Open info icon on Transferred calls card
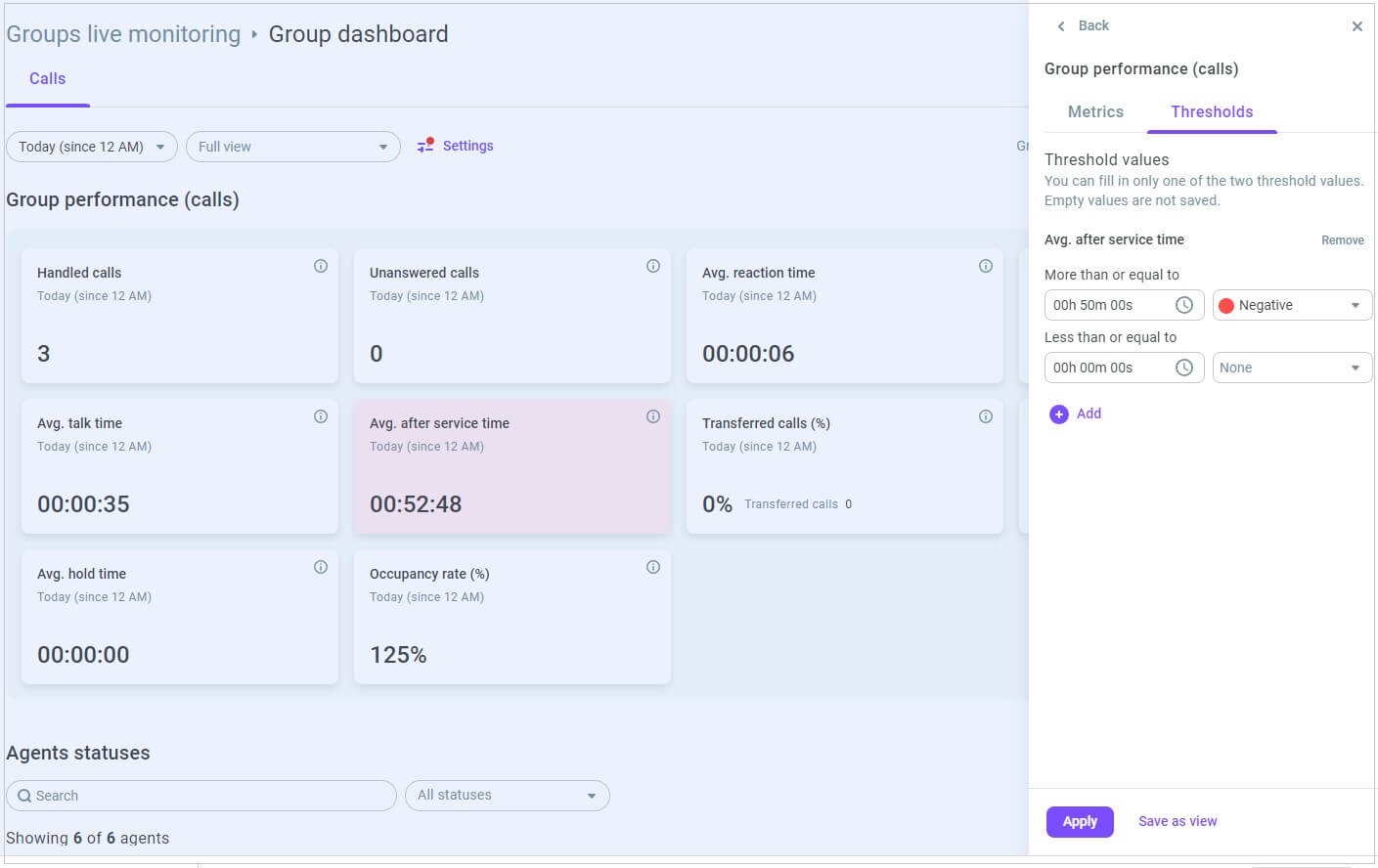Viewport: 1378px width, 868px height. pos(986,416)
